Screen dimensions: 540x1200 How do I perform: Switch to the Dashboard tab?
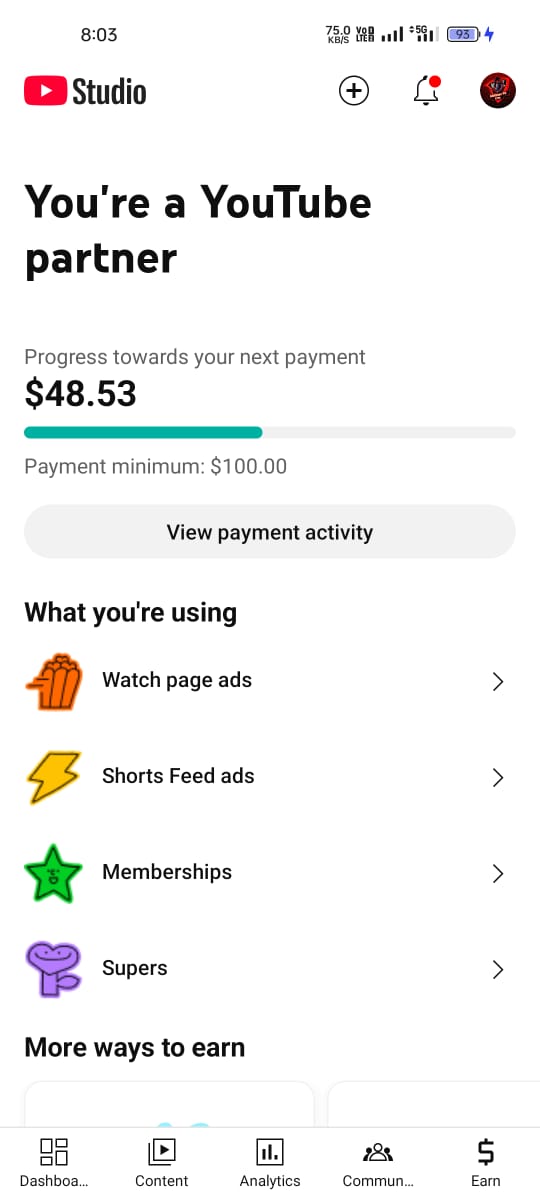click(54, 1163)
